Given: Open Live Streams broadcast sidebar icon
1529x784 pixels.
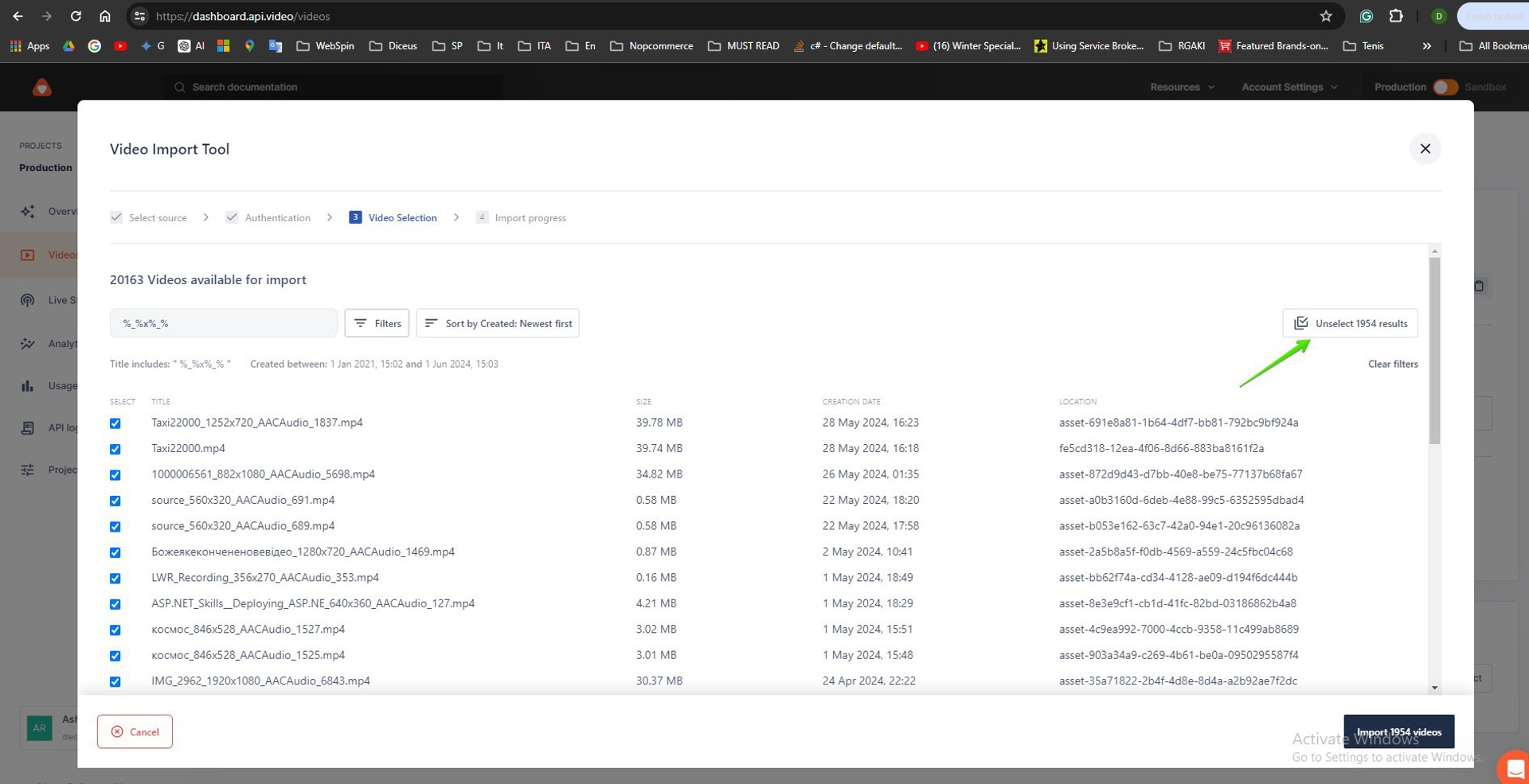Looking at the screenshot, I should (28, 300).
